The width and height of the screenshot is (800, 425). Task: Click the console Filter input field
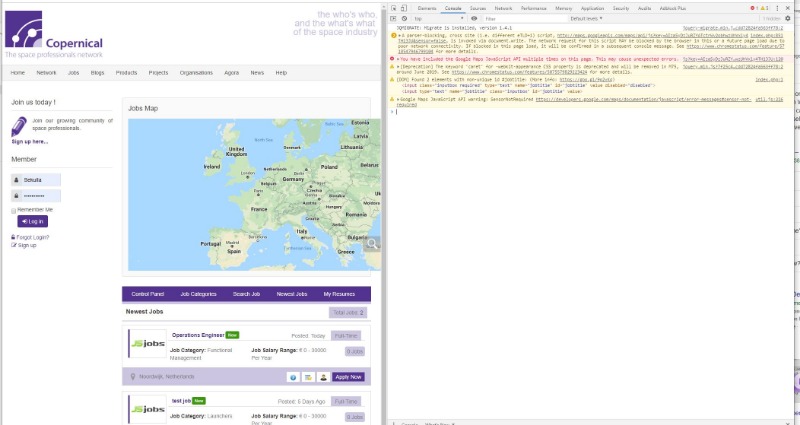(520, 18)
